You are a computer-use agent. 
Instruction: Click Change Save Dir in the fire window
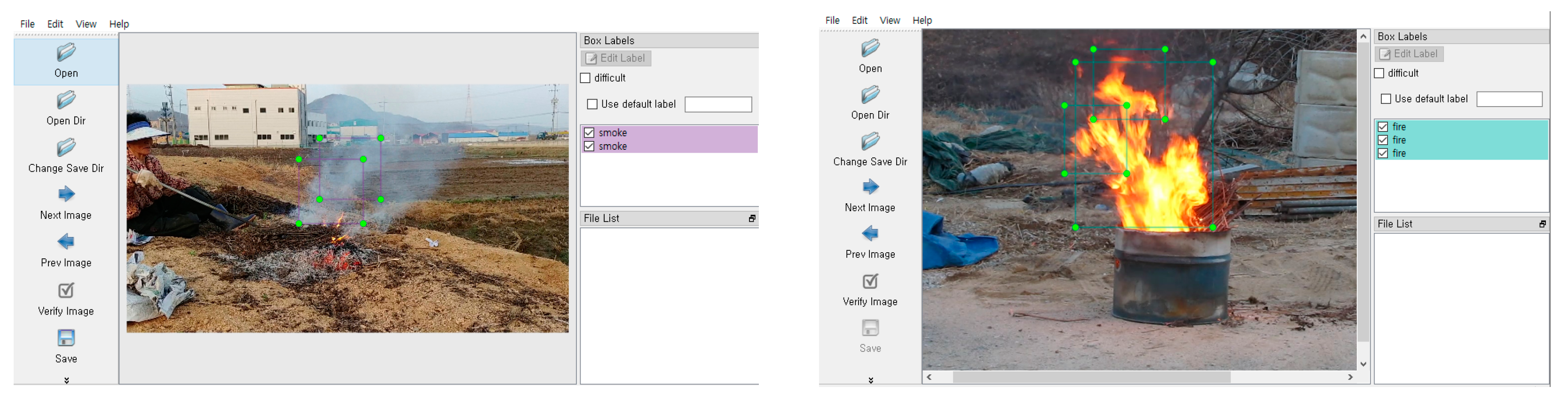pos(870,142)
